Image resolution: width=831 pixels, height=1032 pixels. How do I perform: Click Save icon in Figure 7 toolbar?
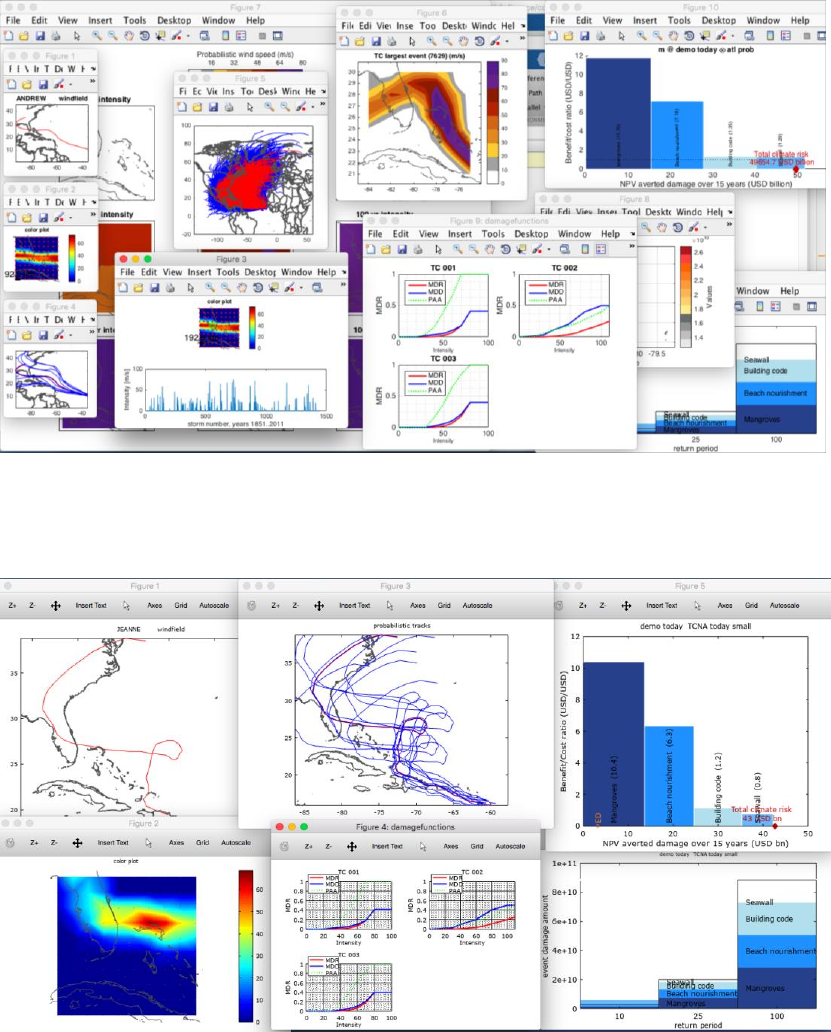40,36
